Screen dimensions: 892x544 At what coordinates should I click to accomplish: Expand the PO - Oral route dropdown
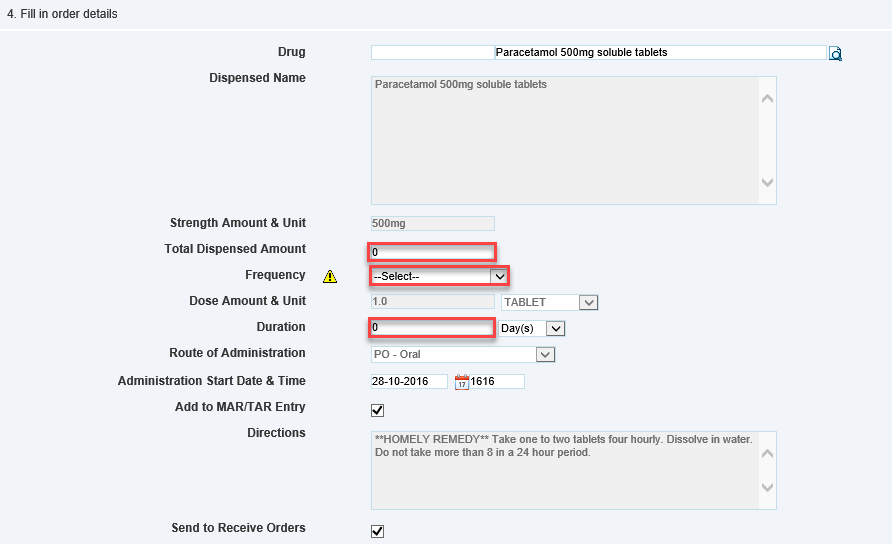click(463, 354)
